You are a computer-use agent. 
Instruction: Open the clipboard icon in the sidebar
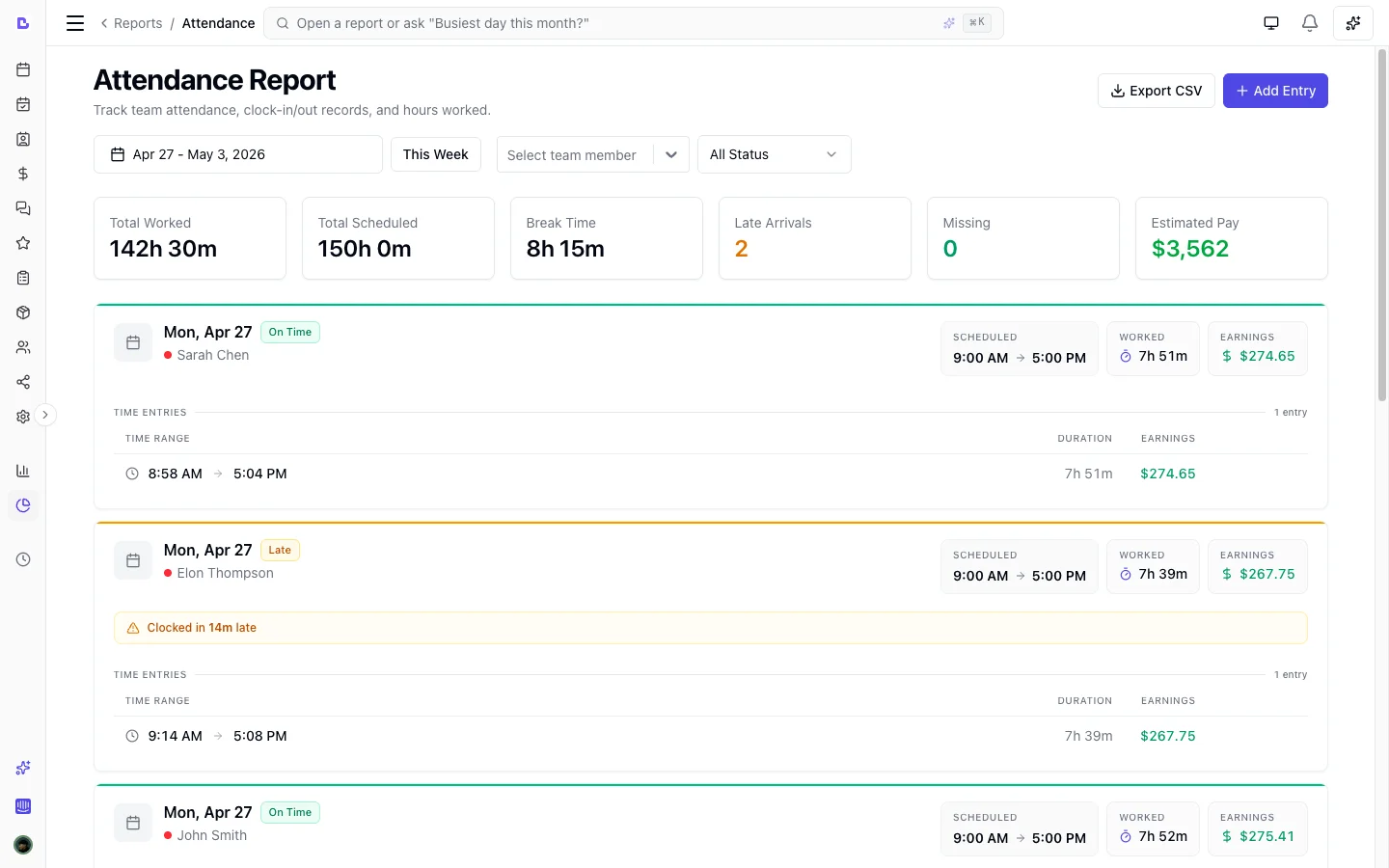tap(23, 278)
